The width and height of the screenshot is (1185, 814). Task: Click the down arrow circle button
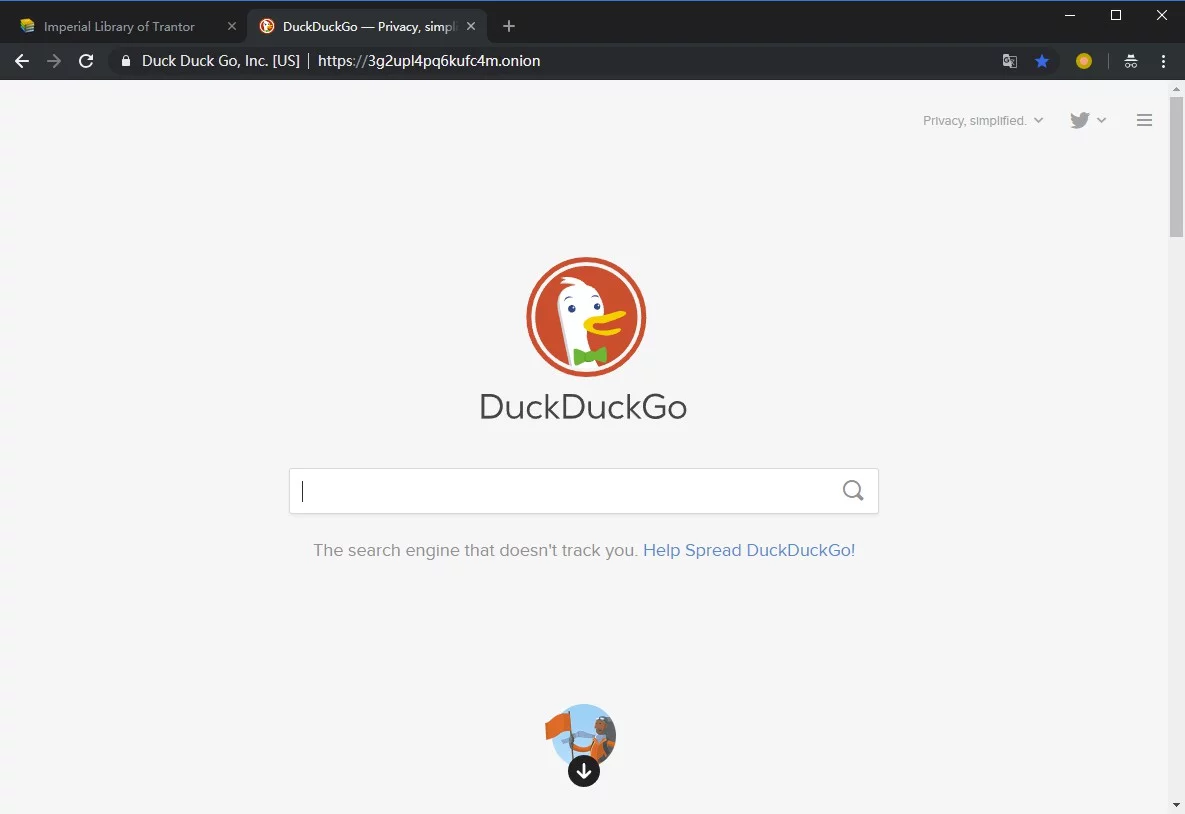coord(583,771)
